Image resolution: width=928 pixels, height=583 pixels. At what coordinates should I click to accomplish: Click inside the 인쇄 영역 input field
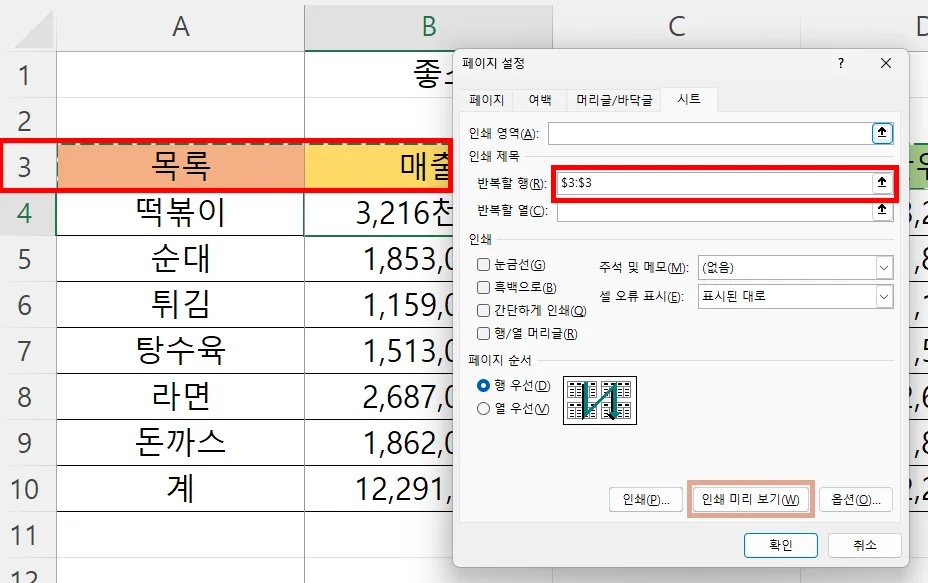700,131
